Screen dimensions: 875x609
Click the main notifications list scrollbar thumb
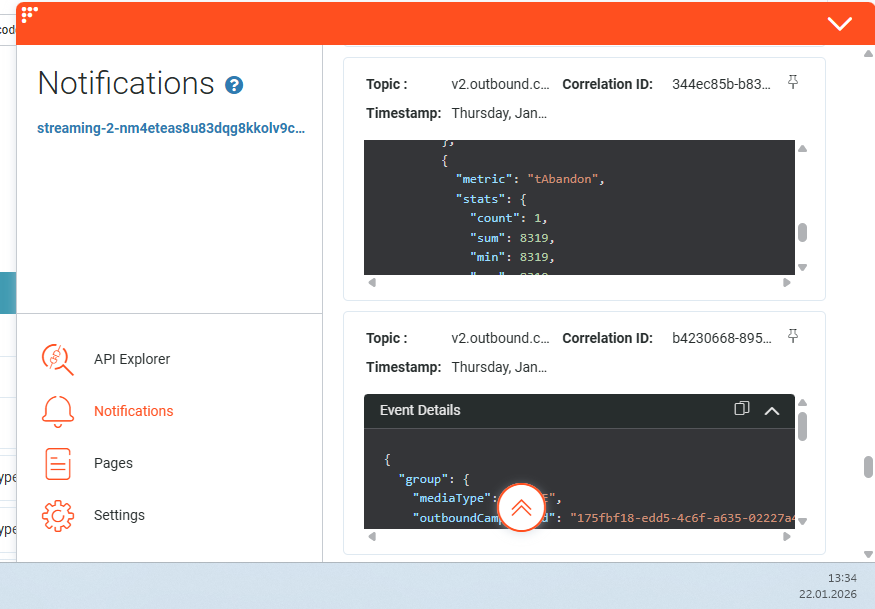868,468
